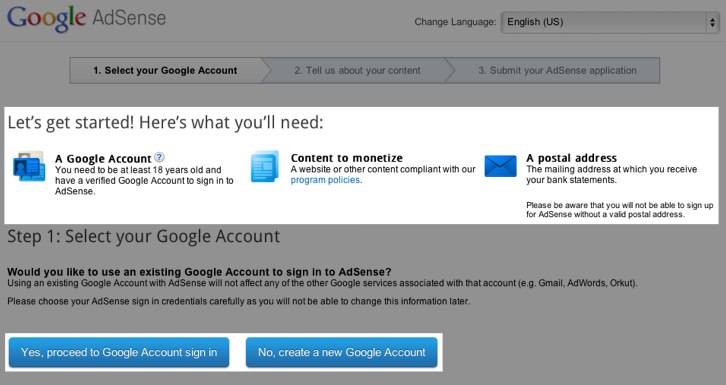726x385 pixels.
Task: Click the A Google Account heading
Action: click(103, 159)
